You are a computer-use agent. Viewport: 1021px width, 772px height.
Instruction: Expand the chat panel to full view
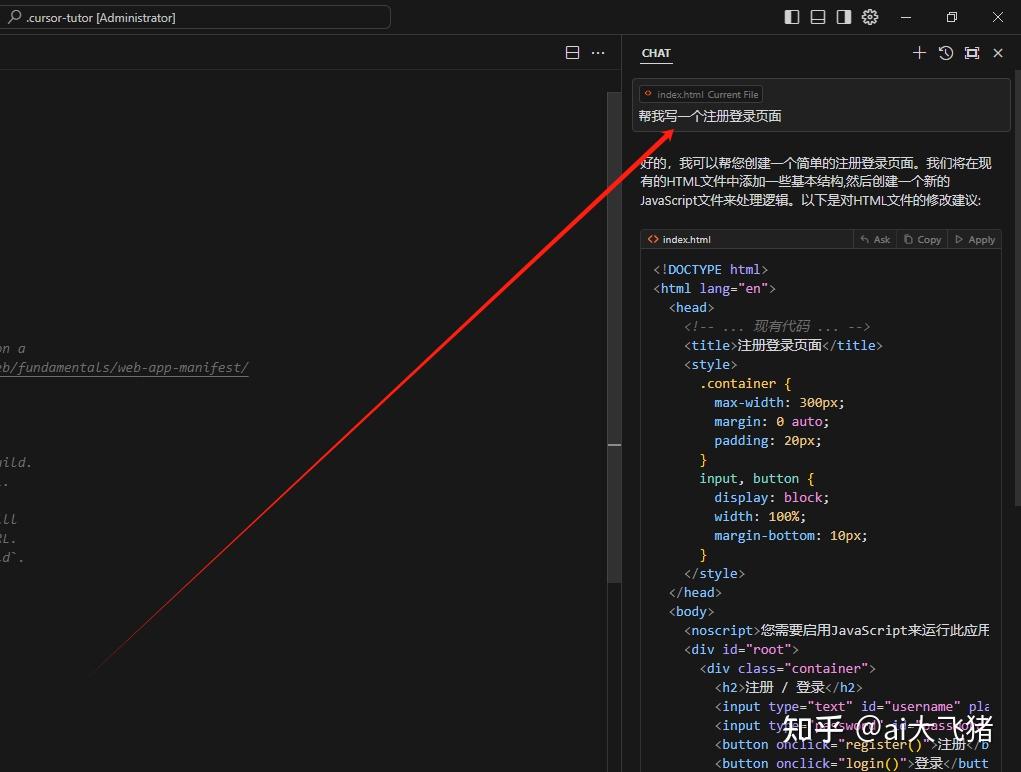pyautogui.click(x=971, y=53)
